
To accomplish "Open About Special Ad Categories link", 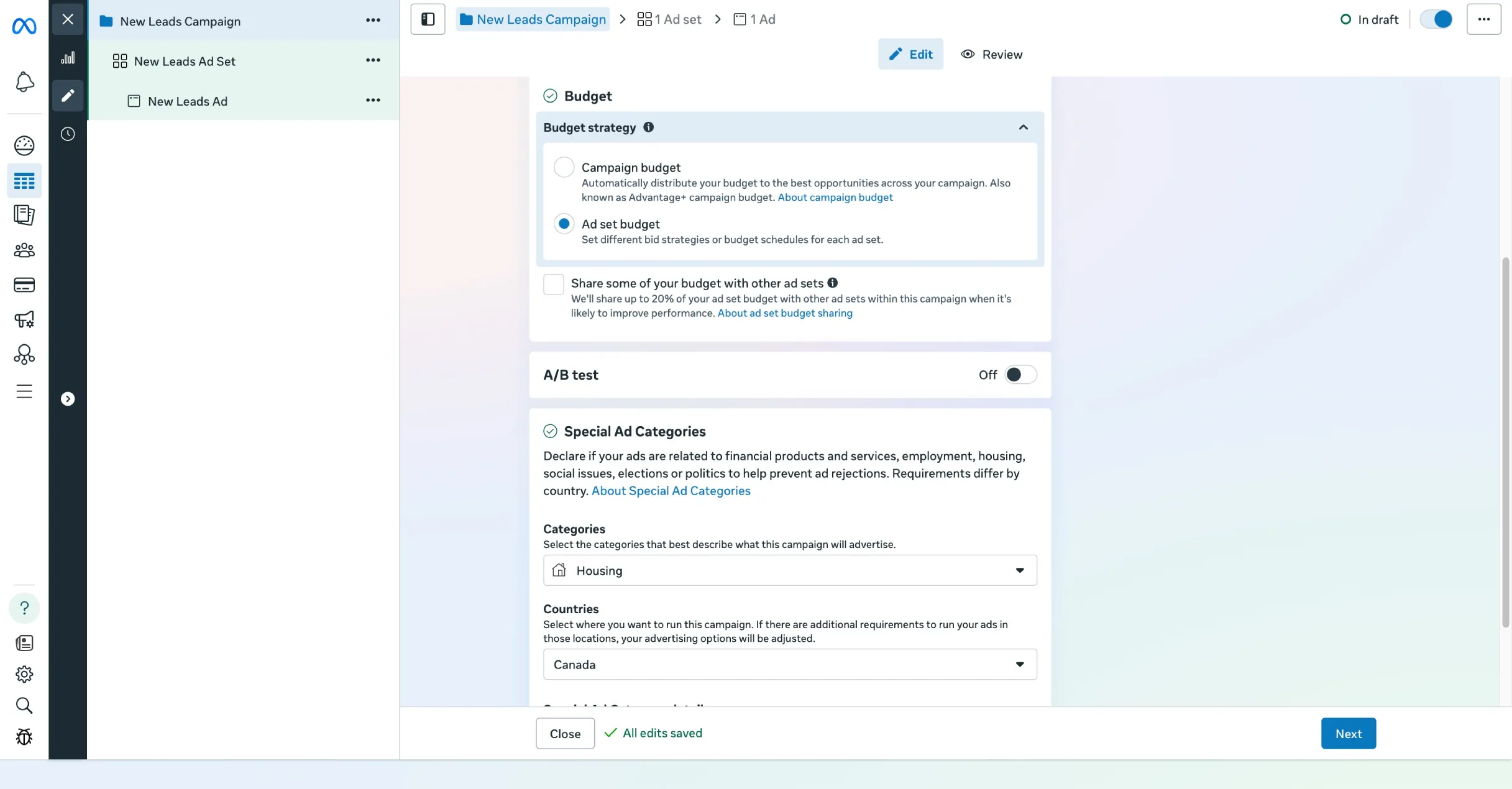I will tap(671, 491).
